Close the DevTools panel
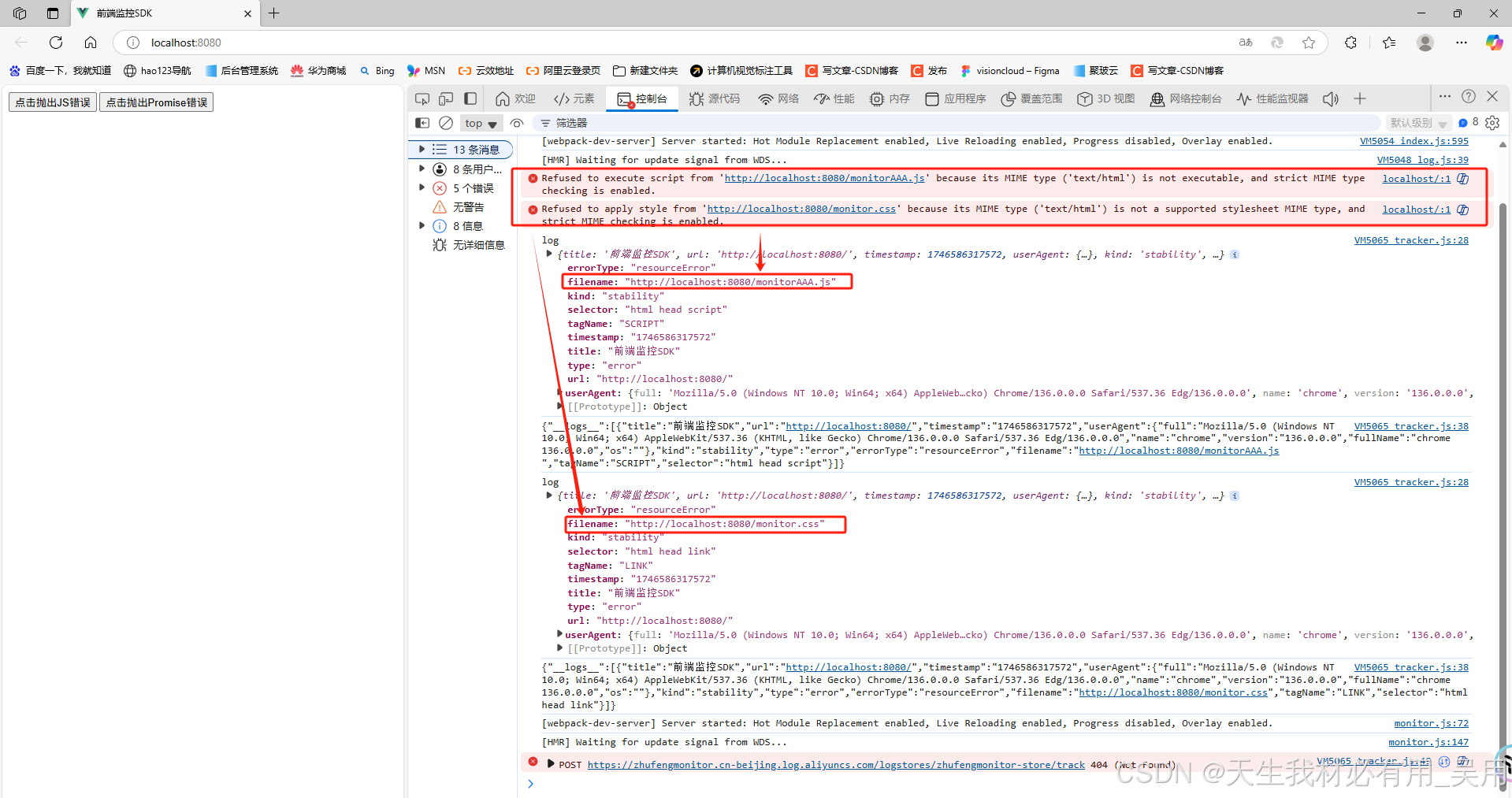Viewport: 1512px width, 798px height. tap(1492, 96)
